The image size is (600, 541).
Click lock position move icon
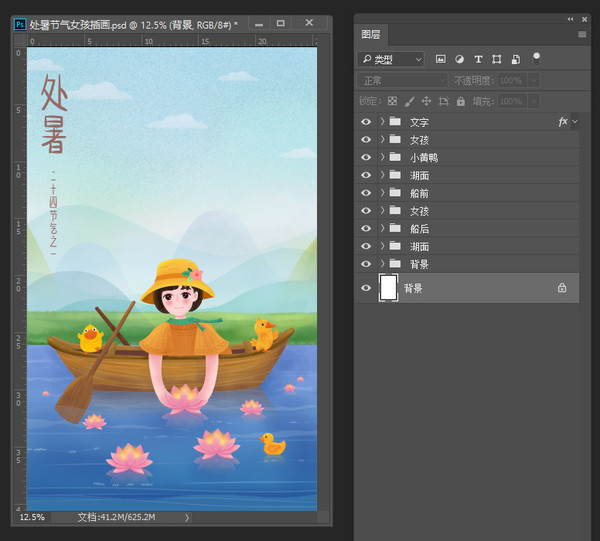pos(426,101)
